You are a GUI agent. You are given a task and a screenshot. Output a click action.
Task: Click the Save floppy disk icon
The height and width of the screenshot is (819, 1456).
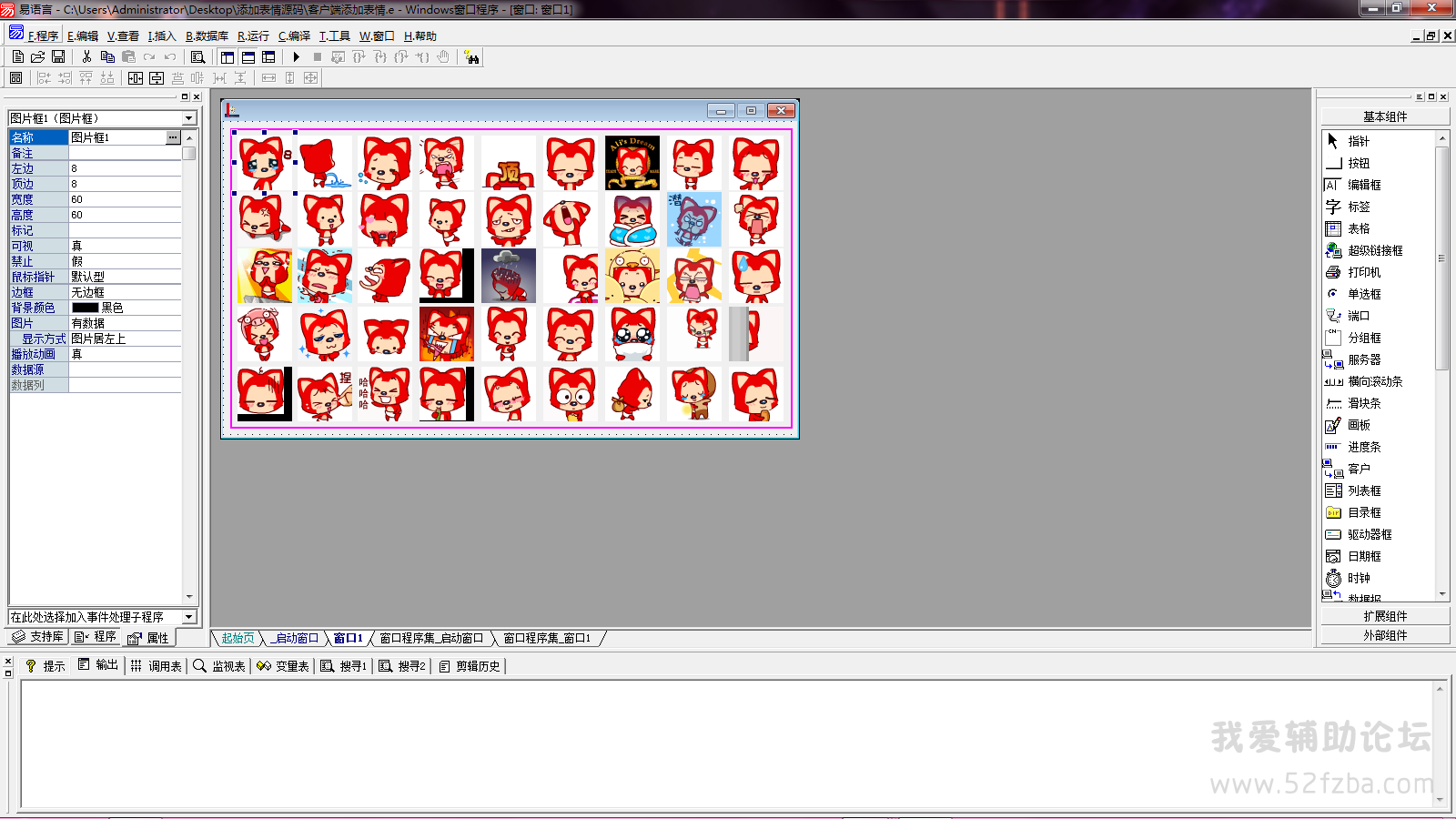pyautogui.click(x=58, y=56)
